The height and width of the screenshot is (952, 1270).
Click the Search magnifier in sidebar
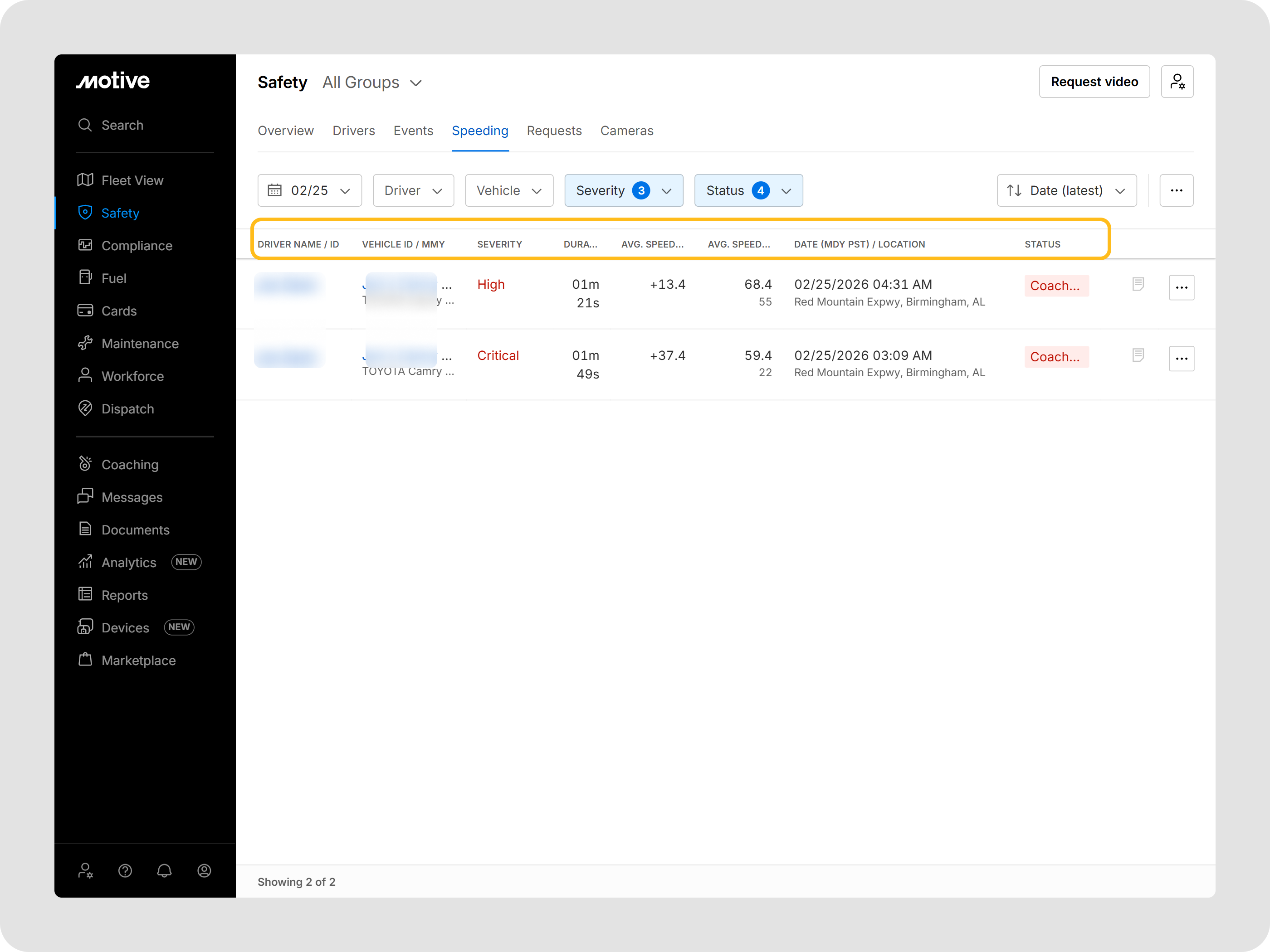coord(85,125)
